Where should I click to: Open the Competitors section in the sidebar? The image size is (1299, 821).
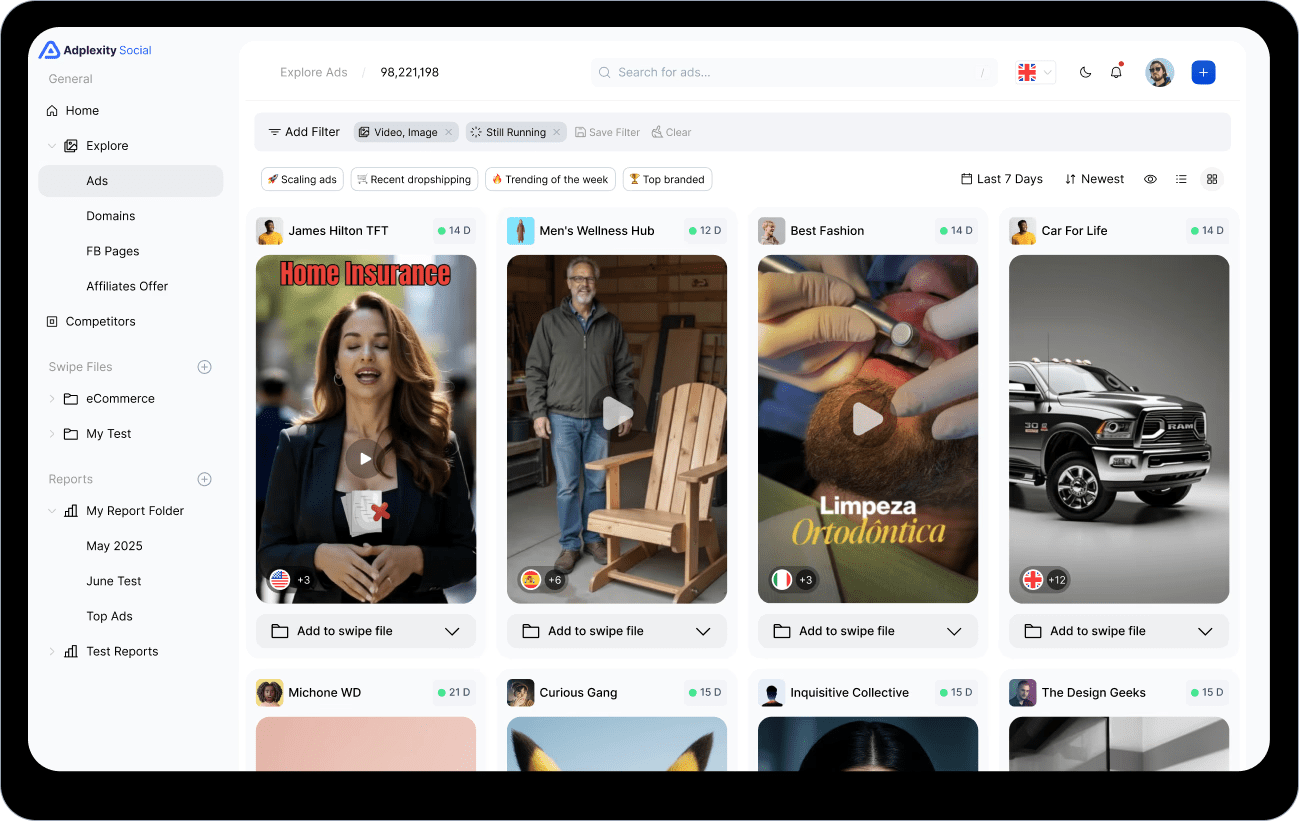coord(102,321)
